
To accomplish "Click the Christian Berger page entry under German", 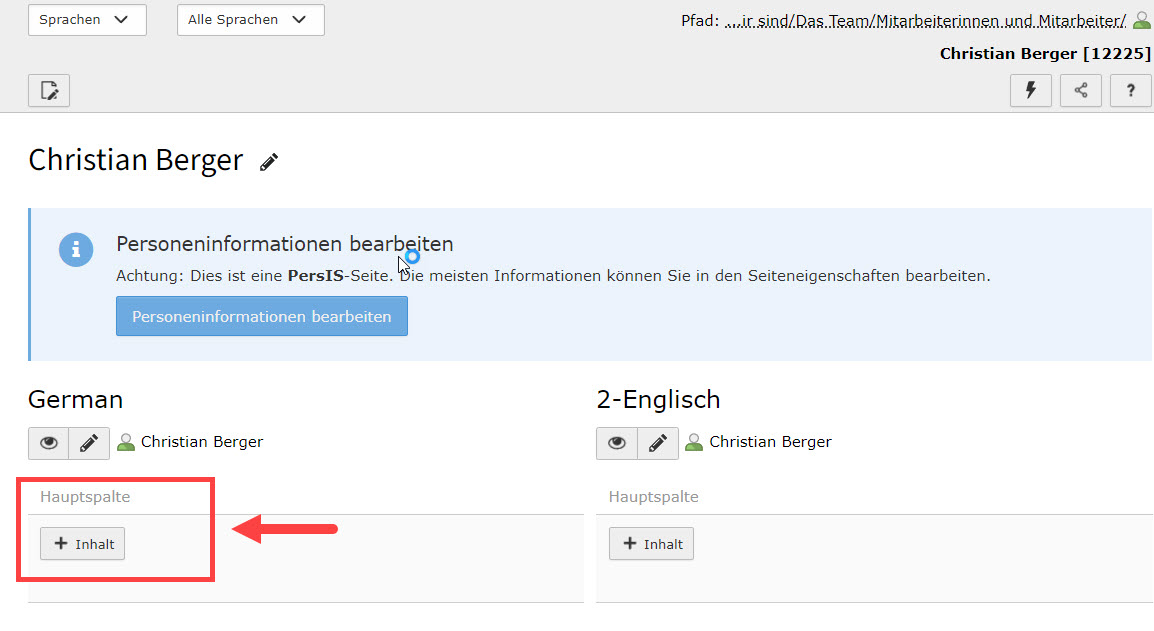I will 201,442.
